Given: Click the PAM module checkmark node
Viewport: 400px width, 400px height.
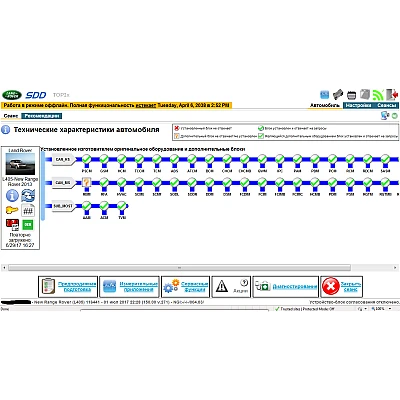Looking at the screenshot, I should [x=298, y=159].
